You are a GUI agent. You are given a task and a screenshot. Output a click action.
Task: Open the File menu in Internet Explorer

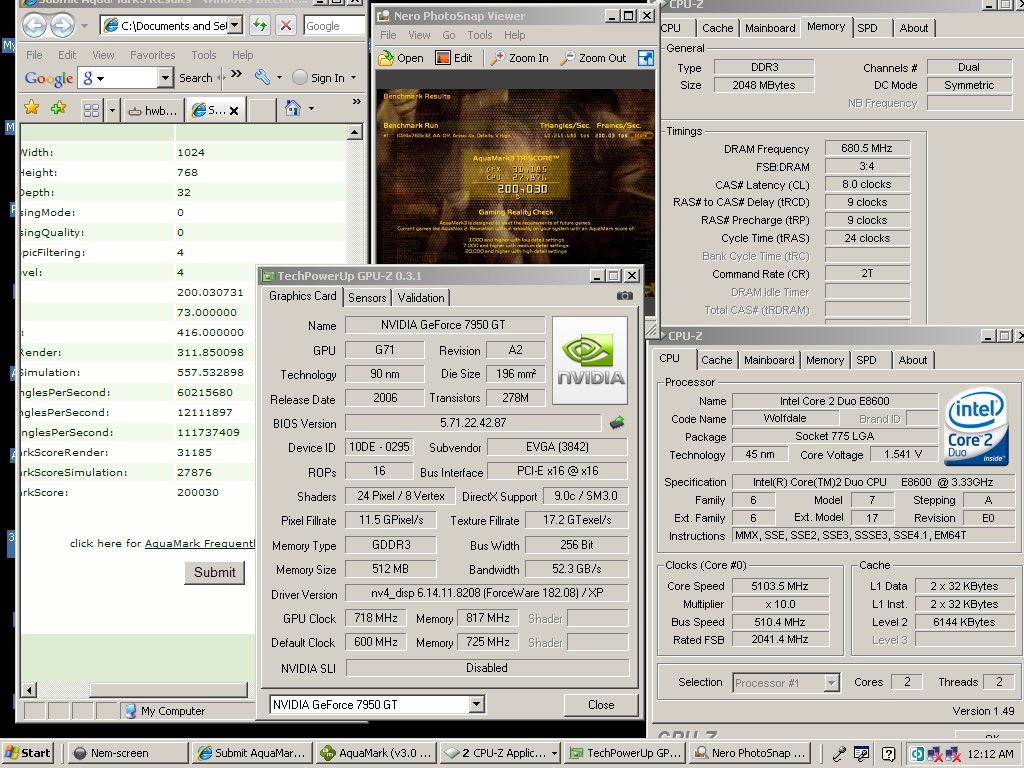pos(34,55)
